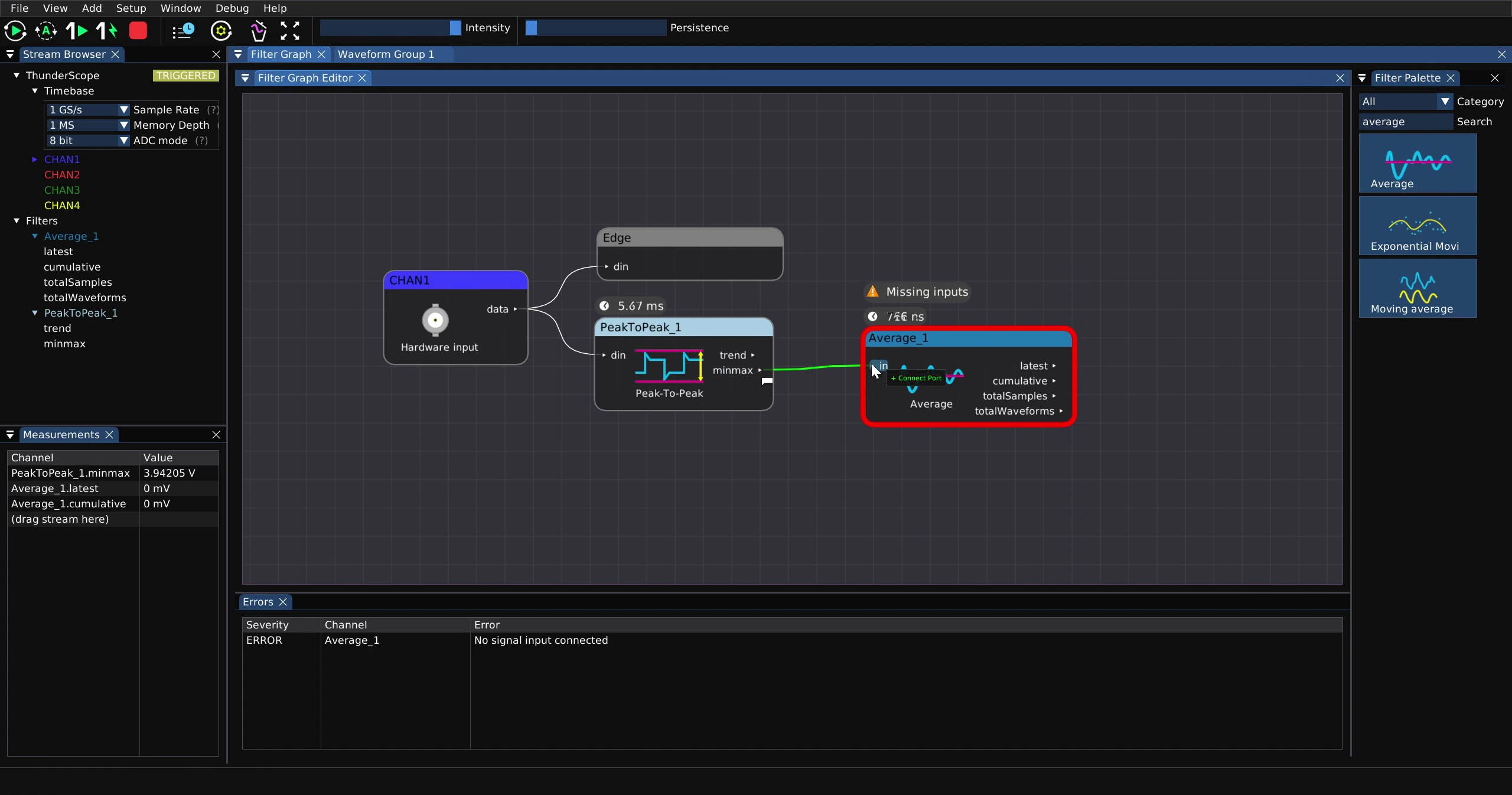
Task: Click the auto trigger icon
Action: tap(45, 30)
